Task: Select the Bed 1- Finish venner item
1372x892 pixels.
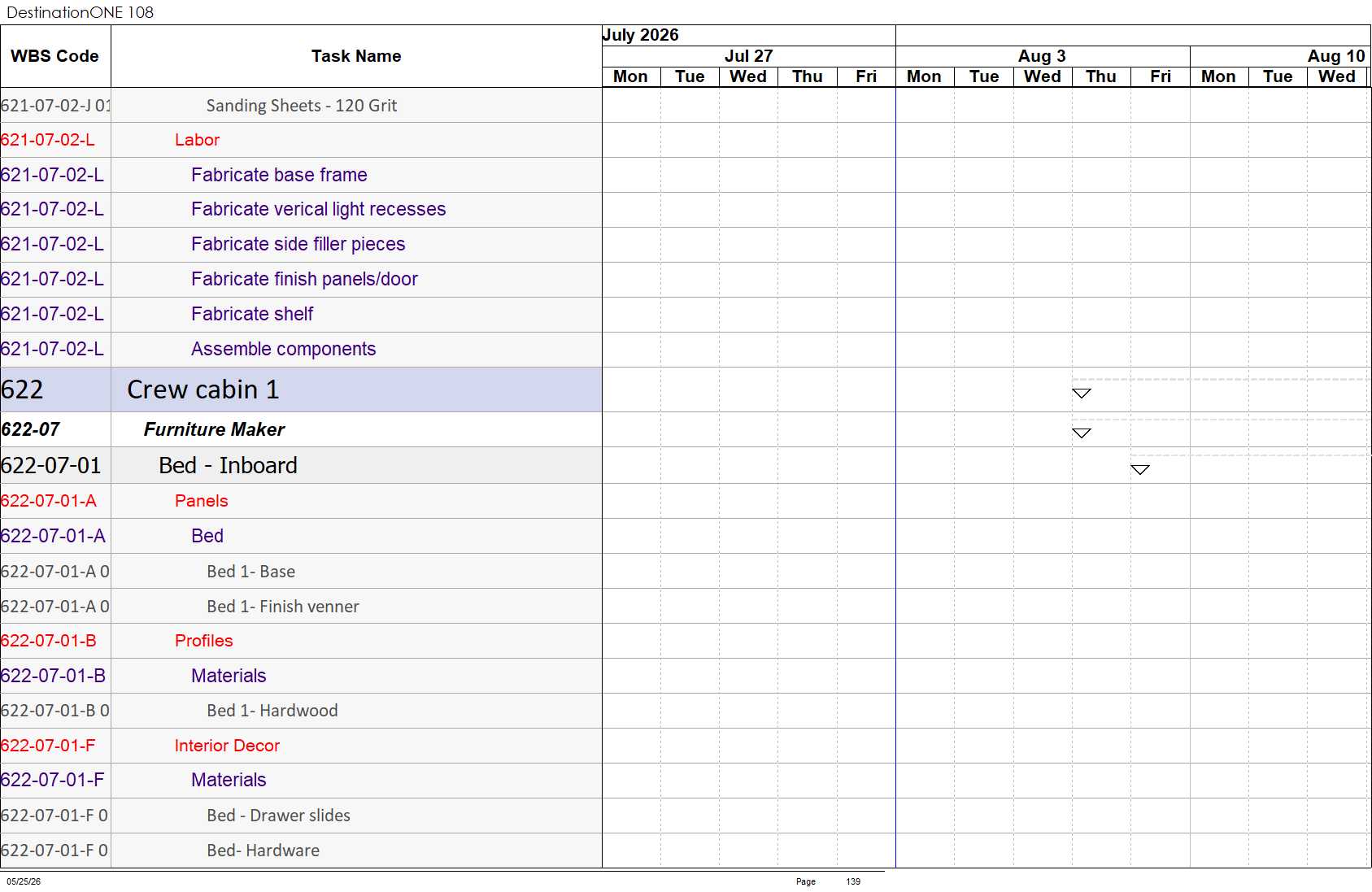Action: coord(301,607)
